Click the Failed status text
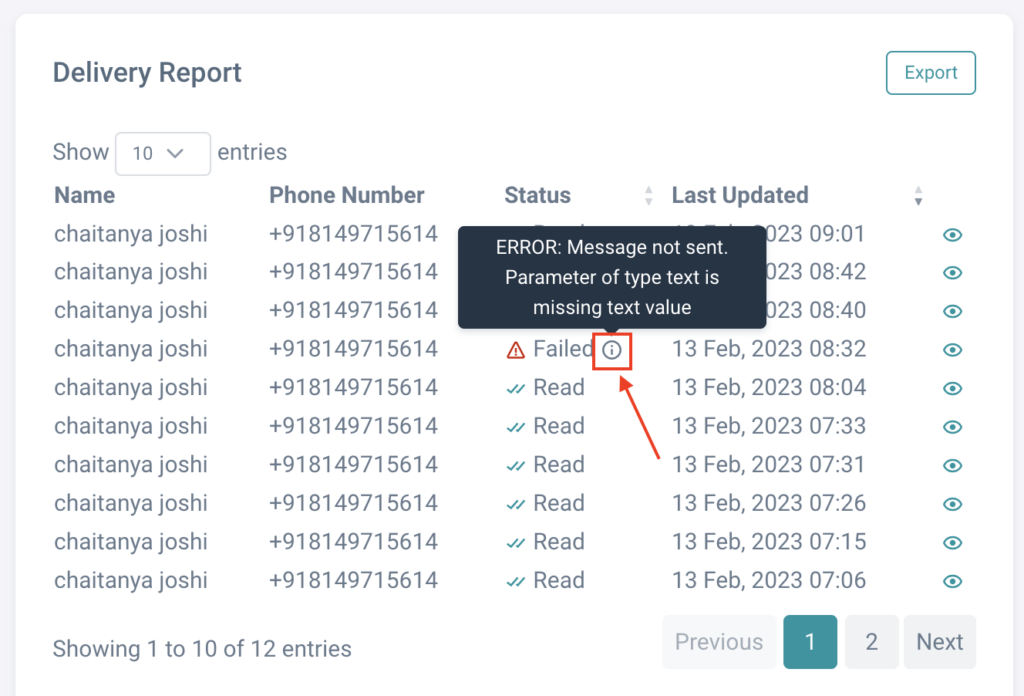 tap(563, 349)
